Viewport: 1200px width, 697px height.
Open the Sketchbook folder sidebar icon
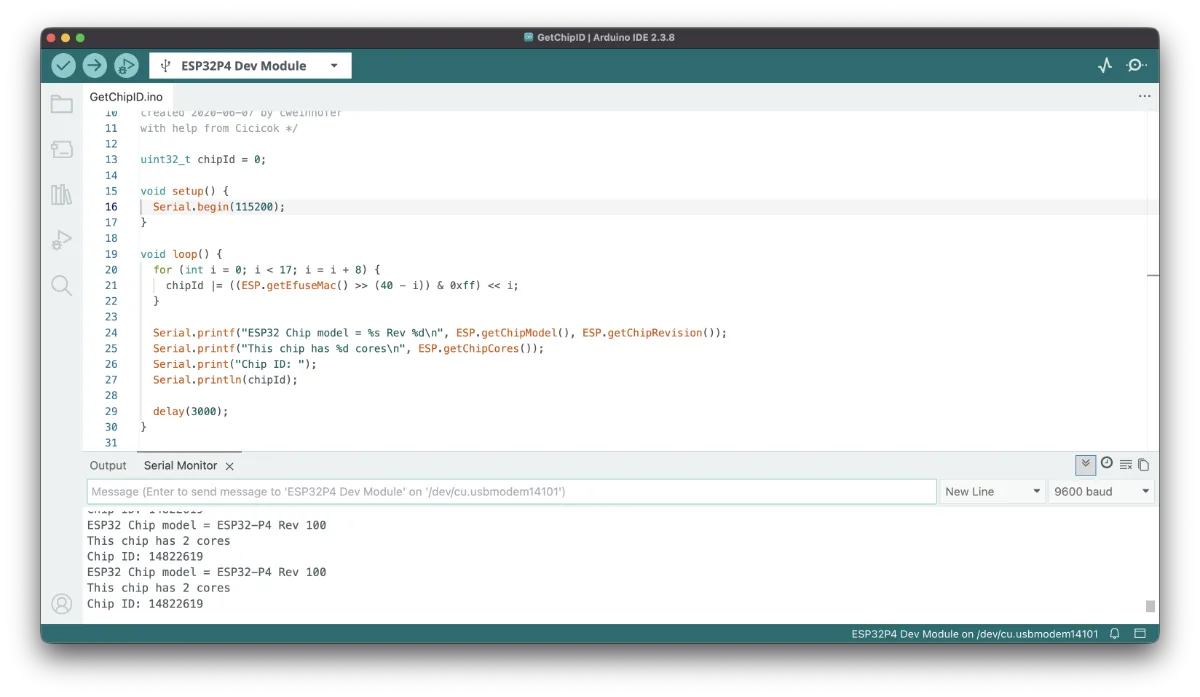pos(62,105)
